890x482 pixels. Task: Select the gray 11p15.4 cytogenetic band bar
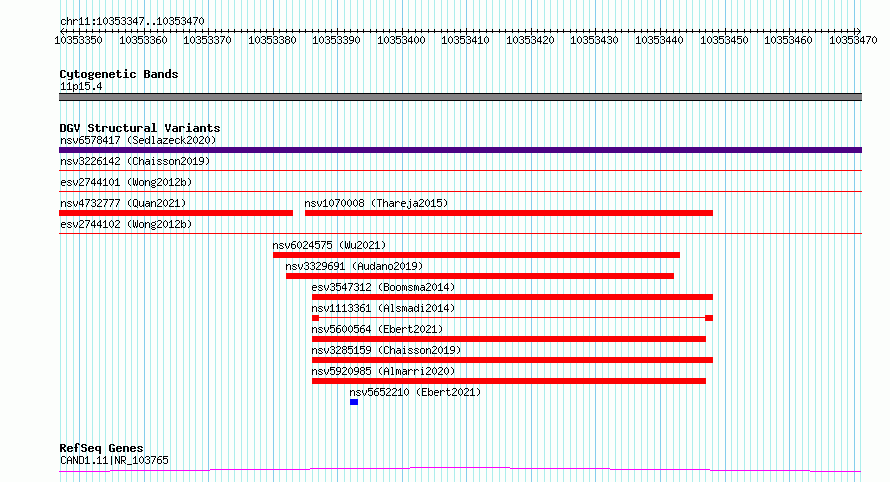click(x=460, y=97)
